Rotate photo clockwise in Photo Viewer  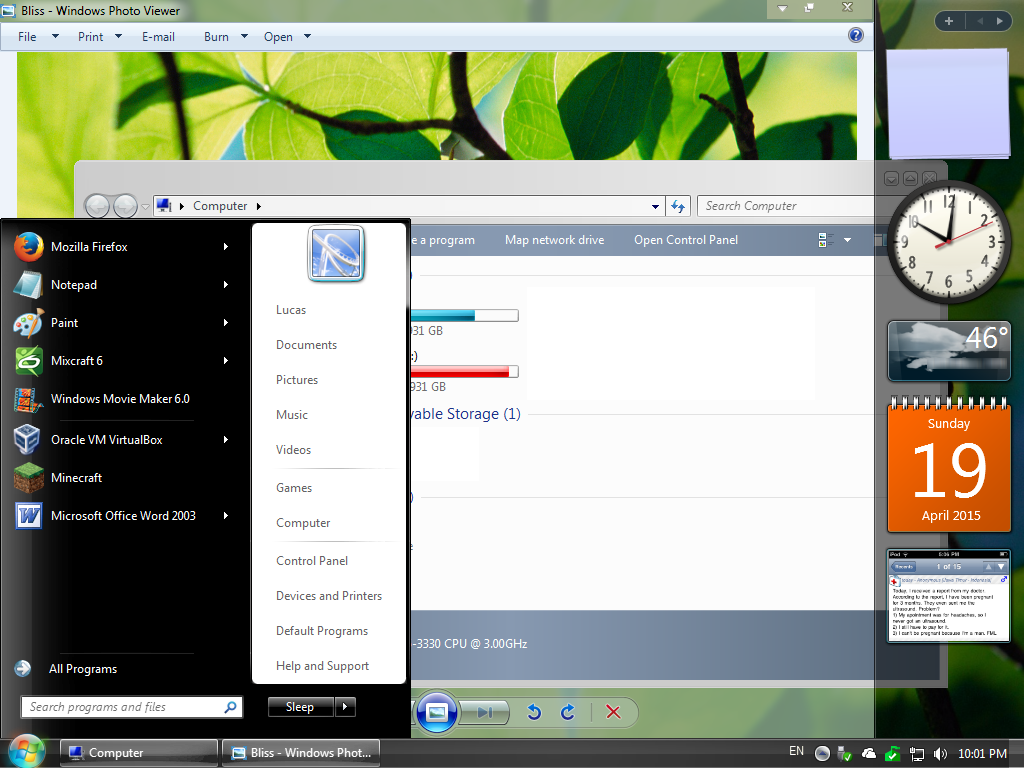(568, 711)
